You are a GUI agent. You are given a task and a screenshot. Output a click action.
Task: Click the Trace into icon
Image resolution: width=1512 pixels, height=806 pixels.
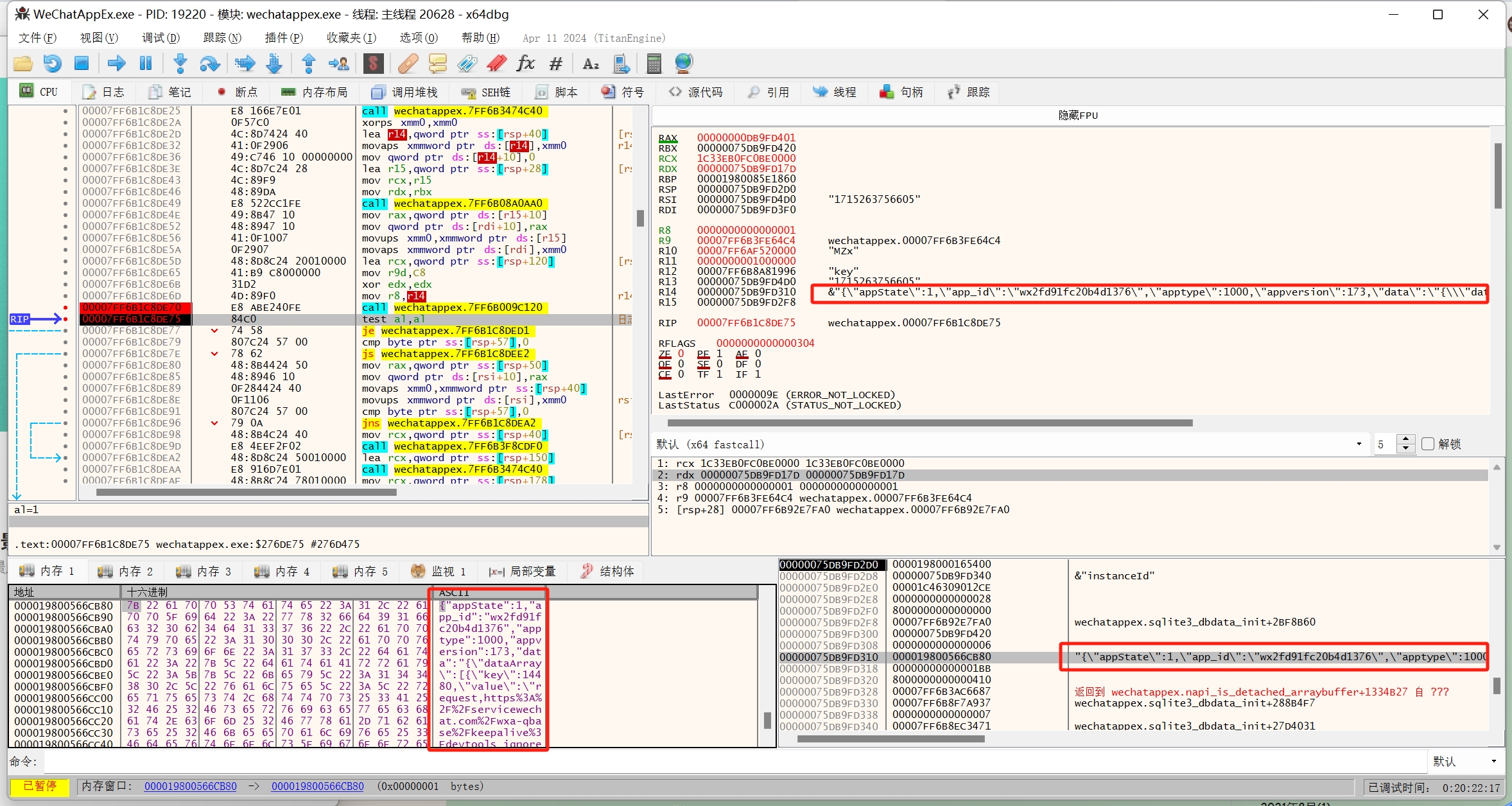pos(245,63)
